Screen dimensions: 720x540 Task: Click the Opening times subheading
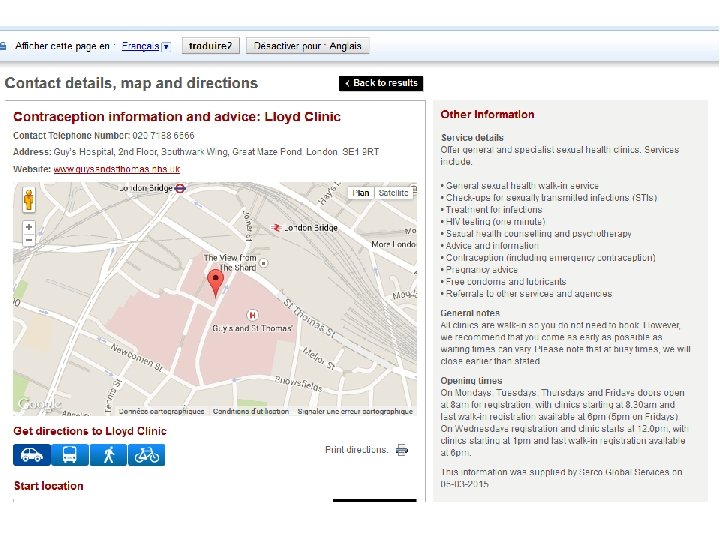point(471,381)
